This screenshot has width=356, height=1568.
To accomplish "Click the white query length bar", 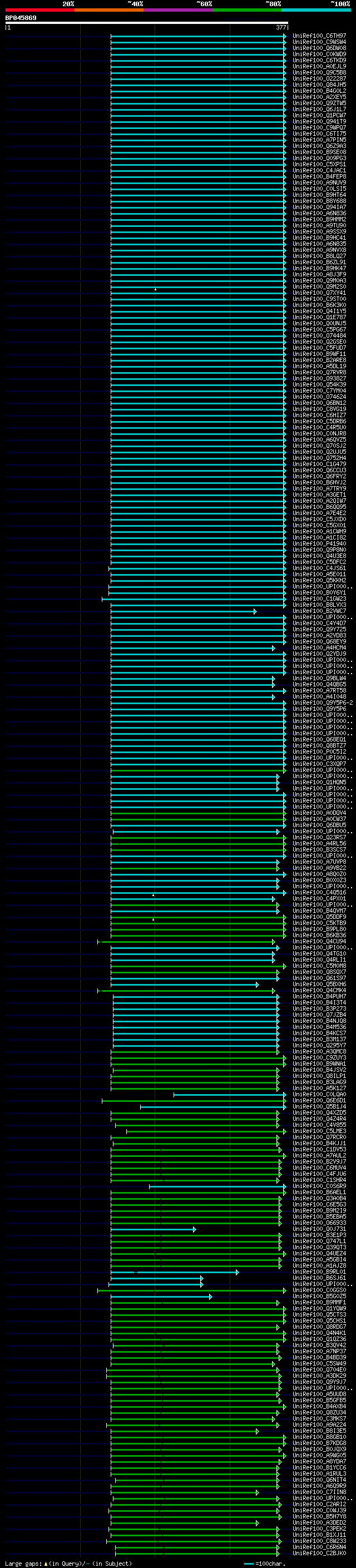I will (147, 23).
